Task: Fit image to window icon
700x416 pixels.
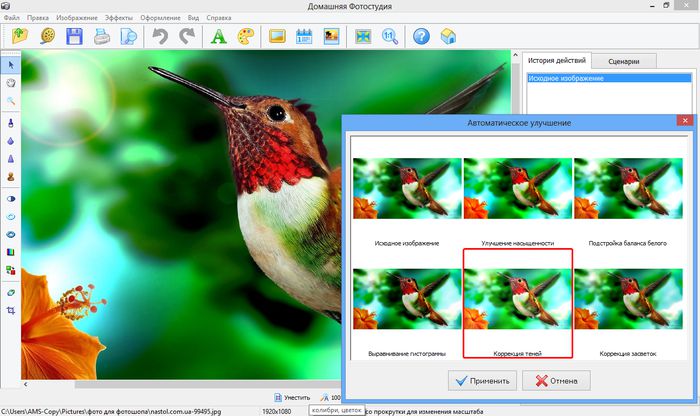Action: coord(363,36)
